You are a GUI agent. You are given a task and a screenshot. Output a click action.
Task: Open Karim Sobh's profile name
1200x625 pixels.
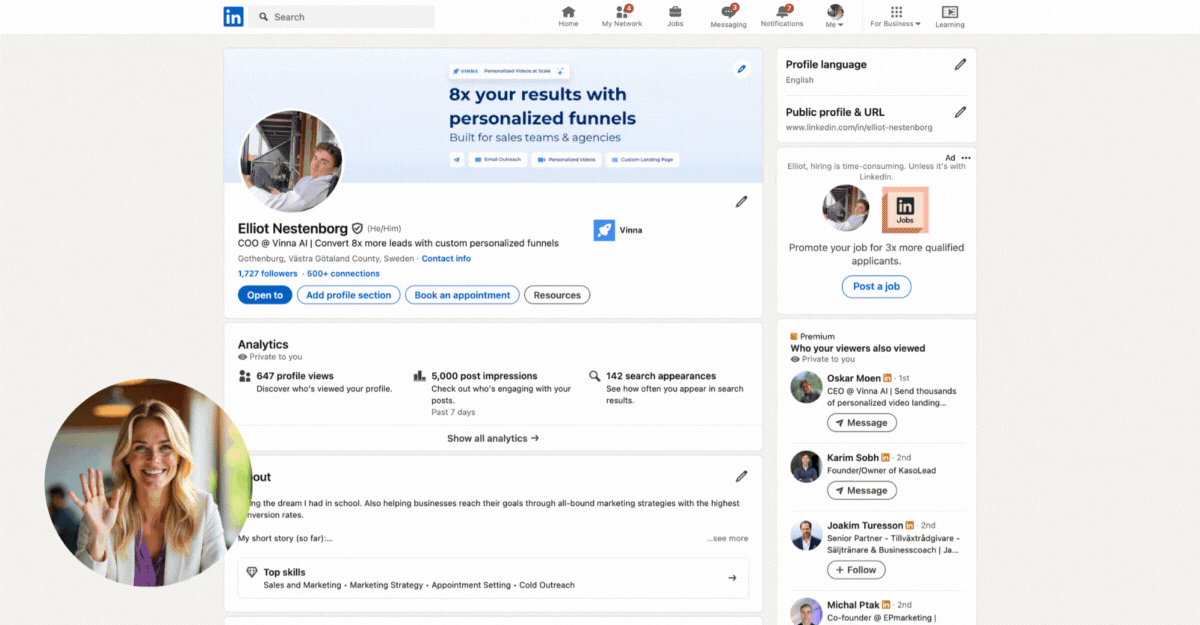853,457
